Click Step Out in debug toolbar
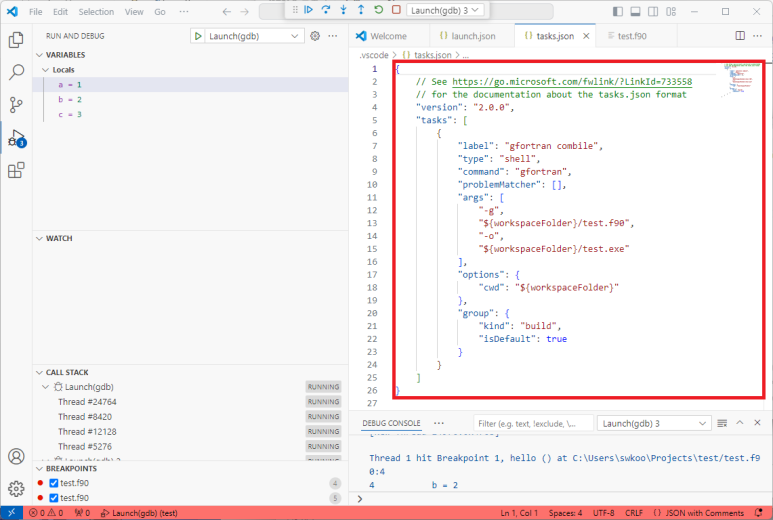This screenshot has width=773, height=520. pos(361,10)
